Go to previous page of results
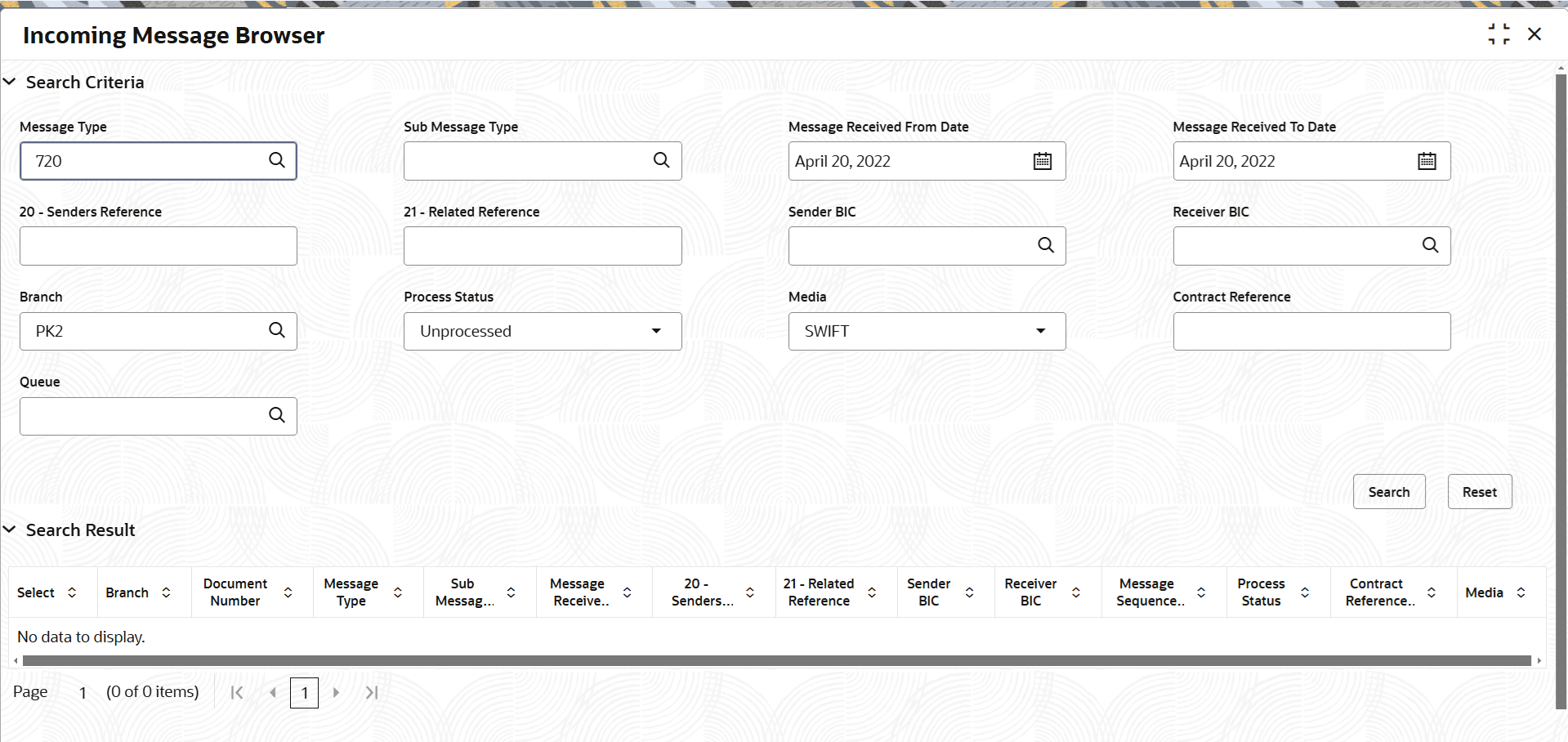This screenshot has height=742, width=1568. pos(273,693)
